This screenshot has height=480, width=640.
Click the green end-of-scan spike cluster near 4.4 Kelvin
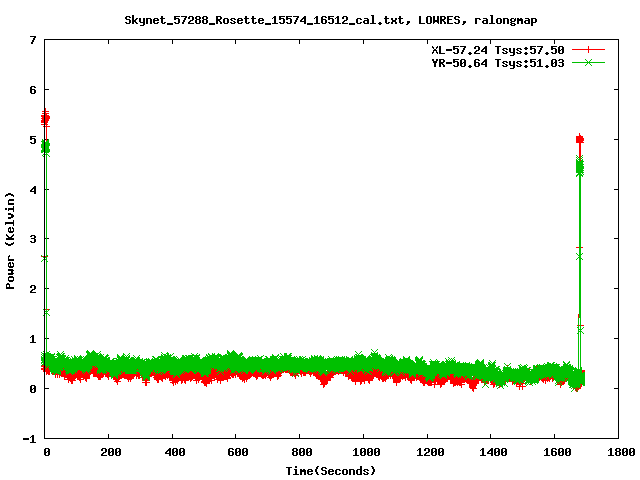click(580, 167)
